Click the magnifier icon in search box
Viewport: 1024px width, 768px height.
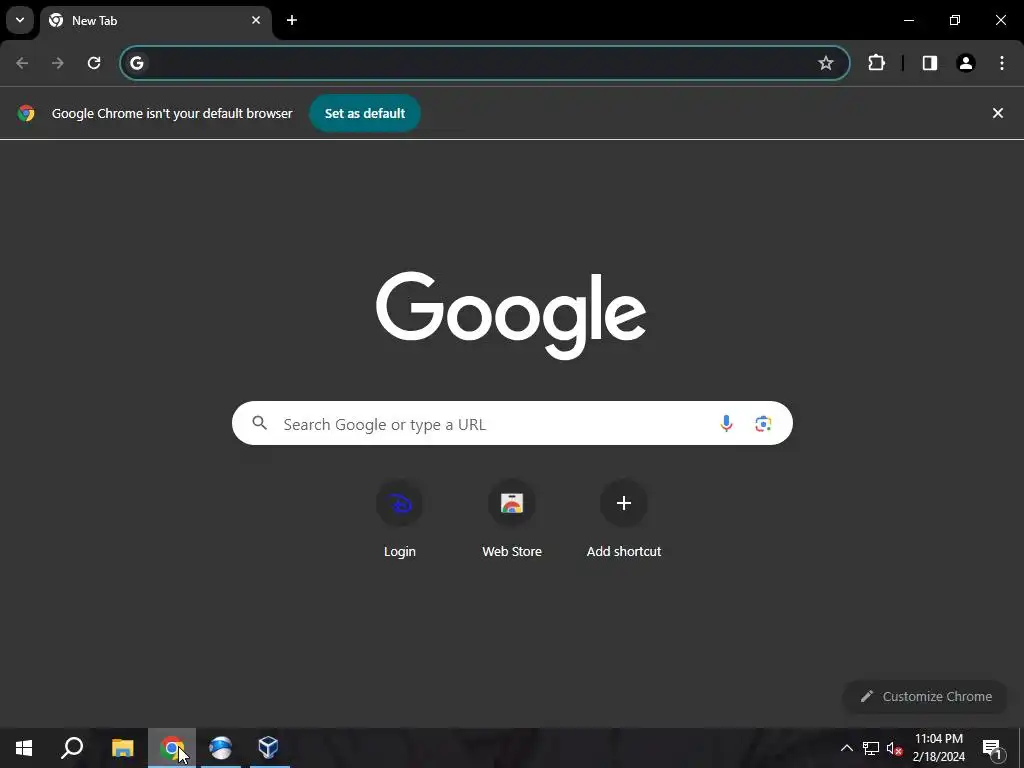tap(259, 423)
